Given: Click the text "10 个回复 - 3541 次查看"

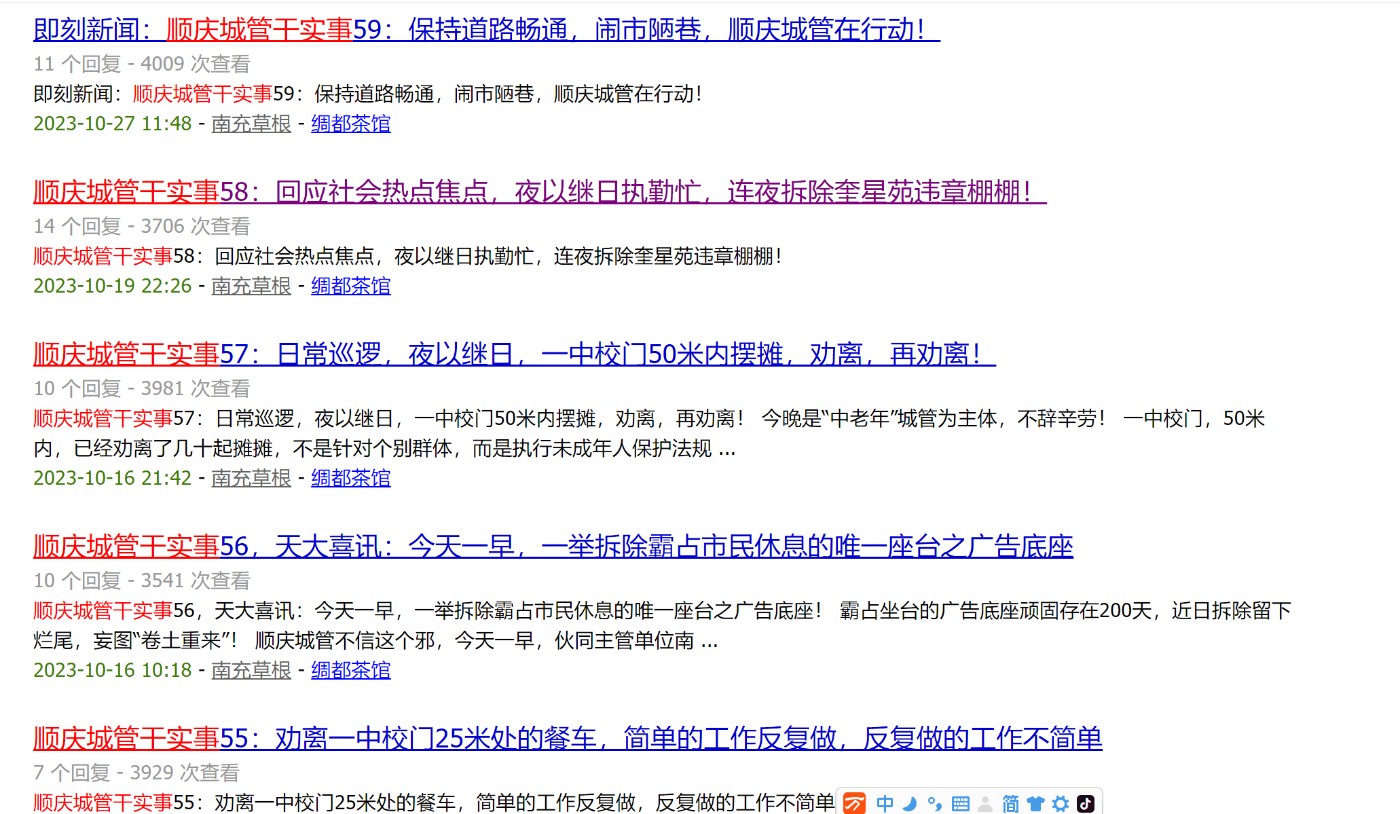Looking at the screenshot, I should pos(142,580).
